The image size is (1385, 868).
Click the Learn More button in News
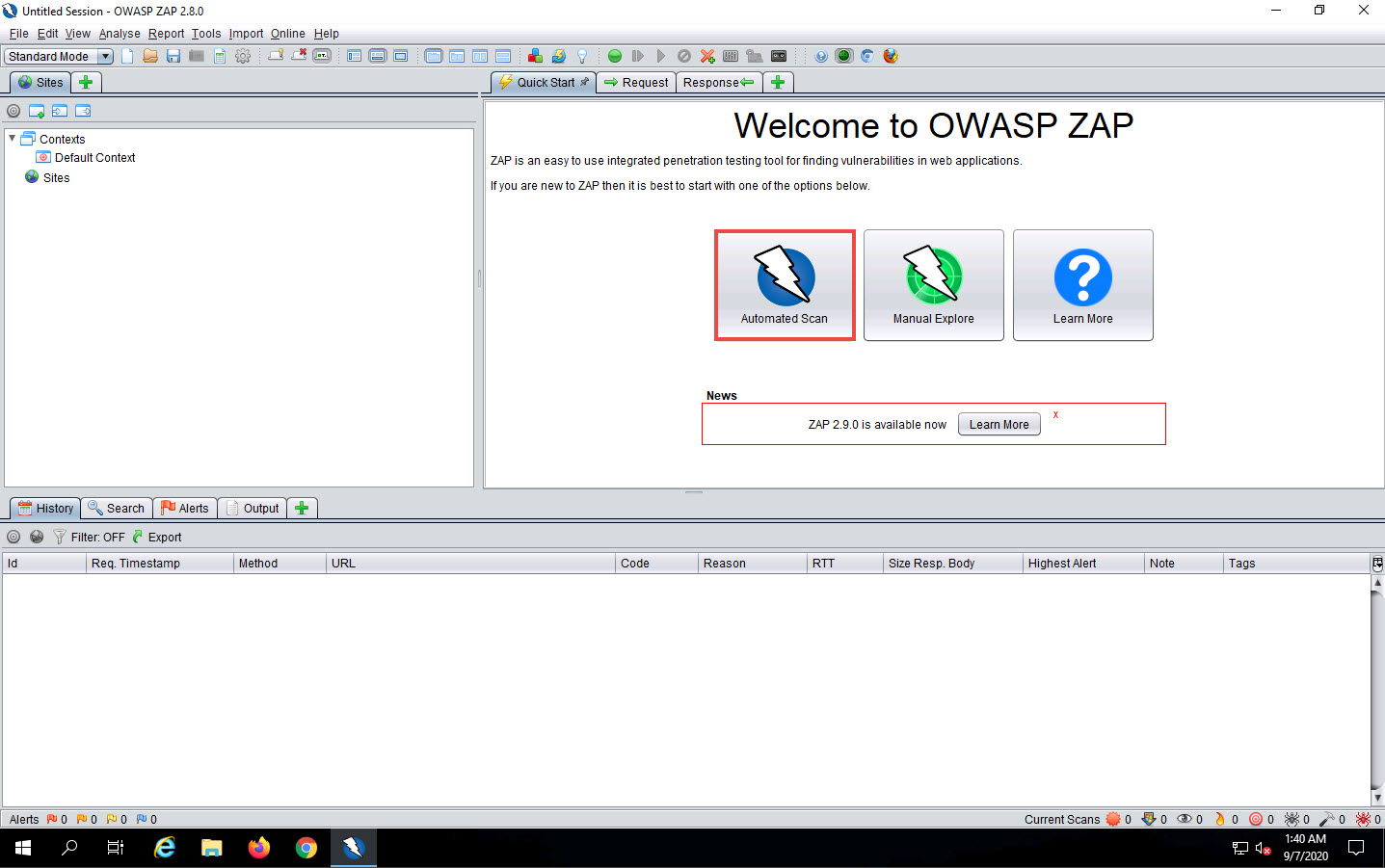[999, 425]
